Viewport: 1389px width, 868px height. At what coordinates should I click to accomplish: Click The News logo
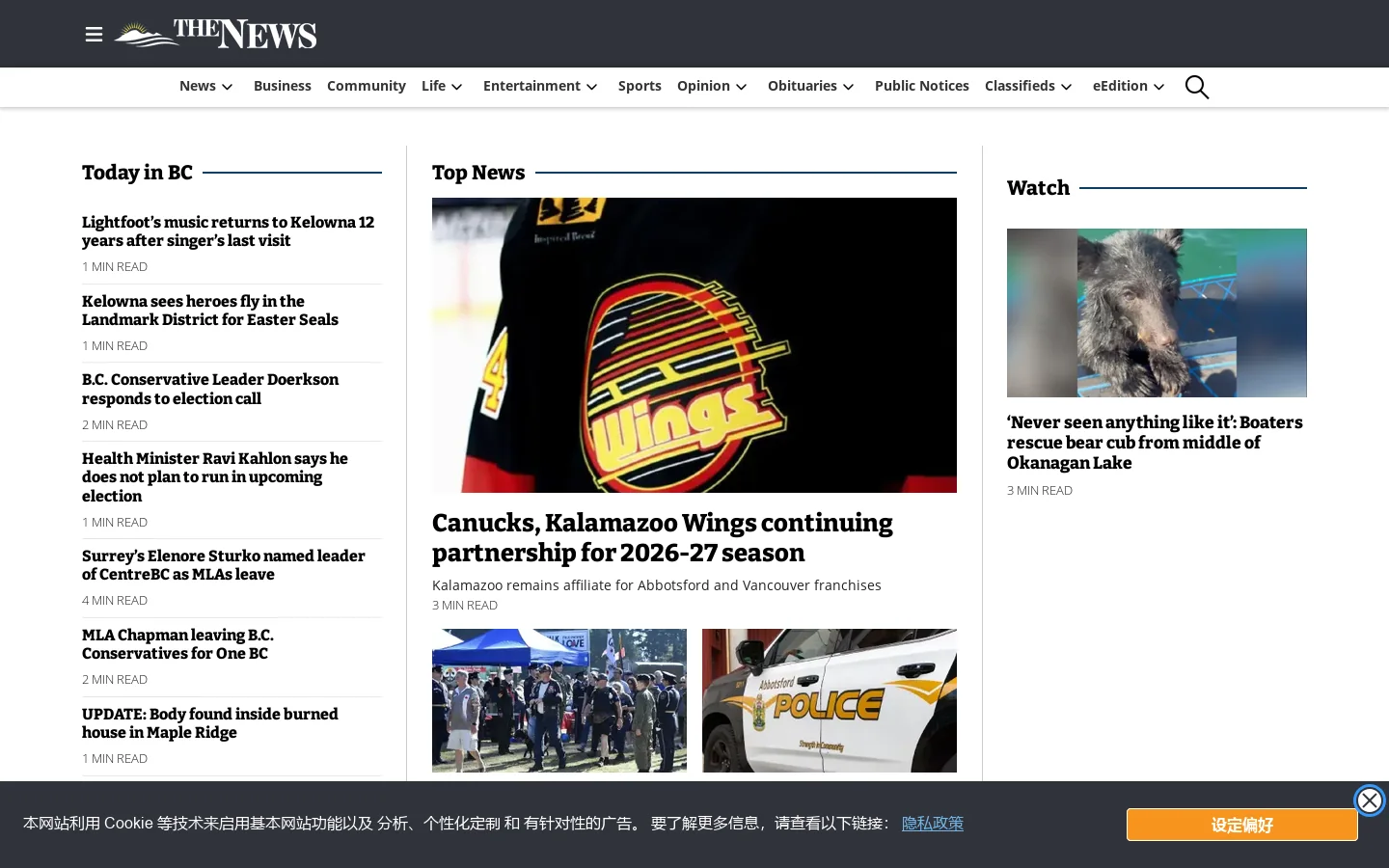[x=216, y=34]
